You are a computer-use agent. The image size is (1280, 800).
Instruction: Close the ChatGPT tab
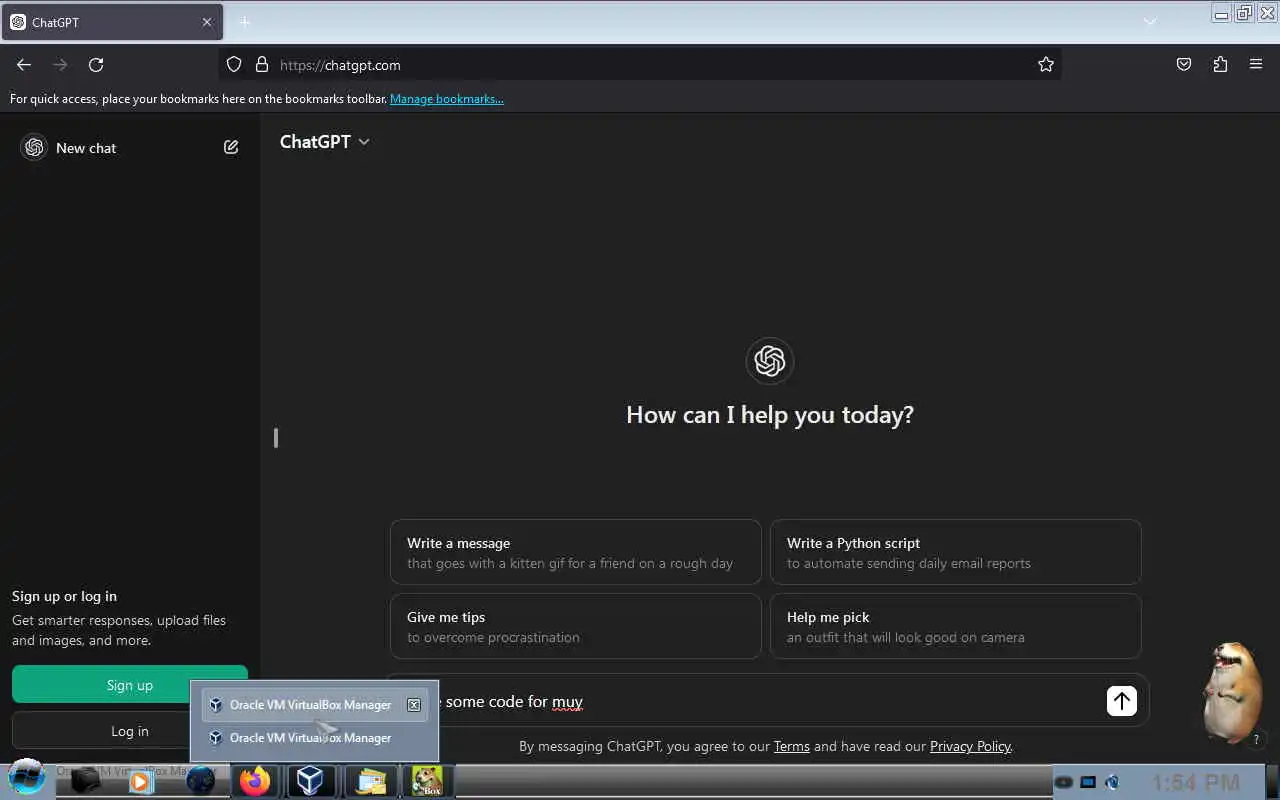tap(207, 22)
